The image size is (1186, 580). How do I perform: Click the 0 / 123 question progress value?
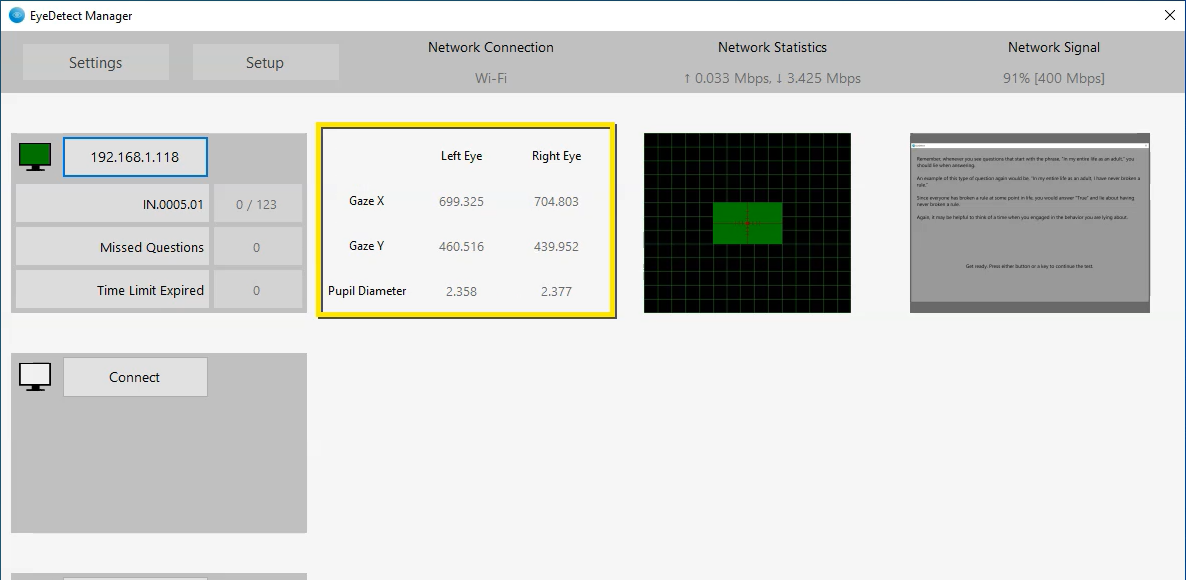[x=256, y=203]
